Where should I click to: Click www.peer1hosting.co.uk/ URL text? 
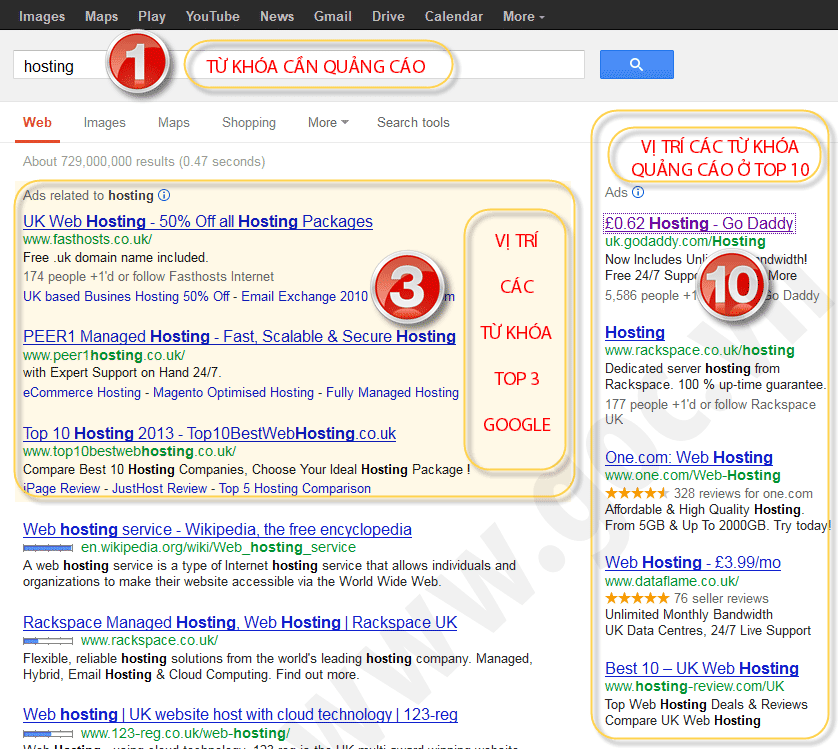(104, 355)
